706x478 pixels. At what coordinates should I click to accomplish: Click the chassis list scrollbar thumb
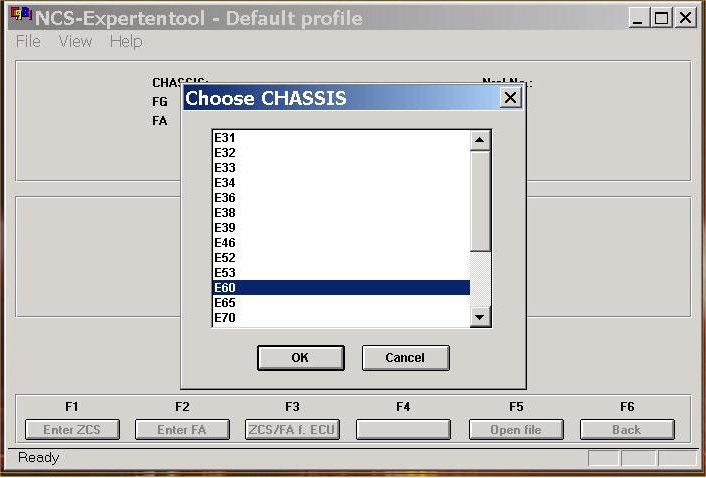click(x=480, y=200)
